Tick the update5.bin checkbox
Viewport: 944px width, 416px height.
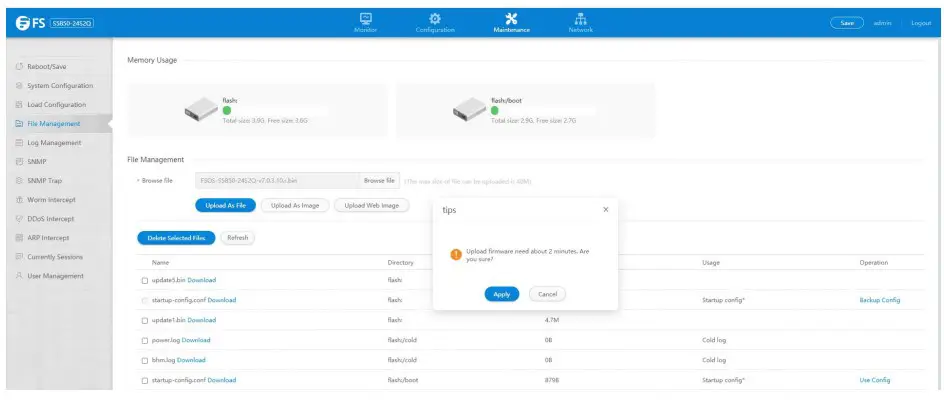[x=144, y=281]
